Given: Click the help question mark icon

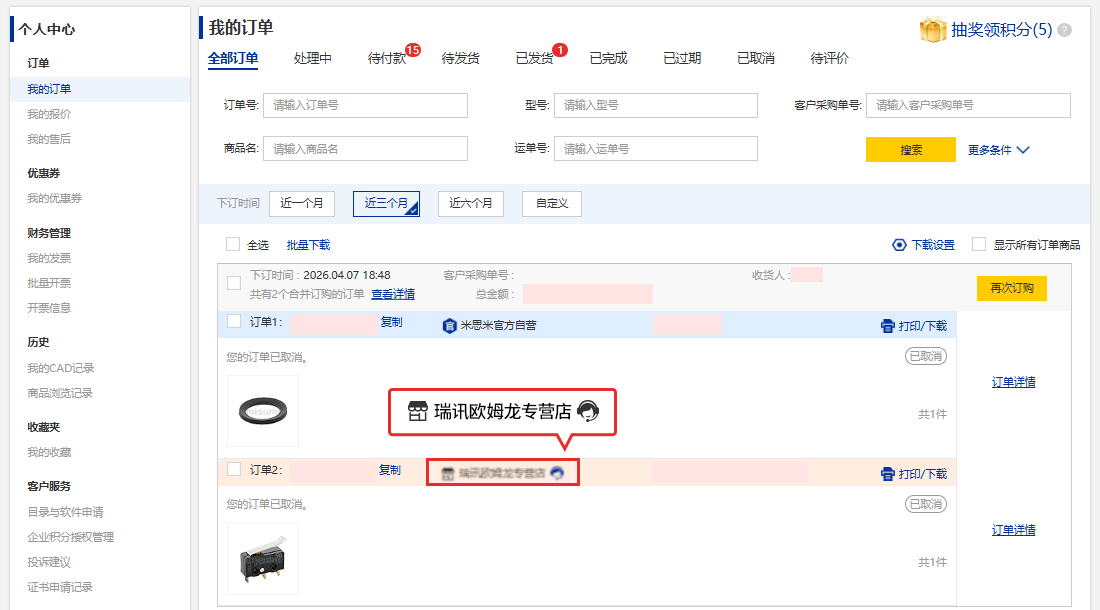Looking at the screenshot, I should point(1064,30).
